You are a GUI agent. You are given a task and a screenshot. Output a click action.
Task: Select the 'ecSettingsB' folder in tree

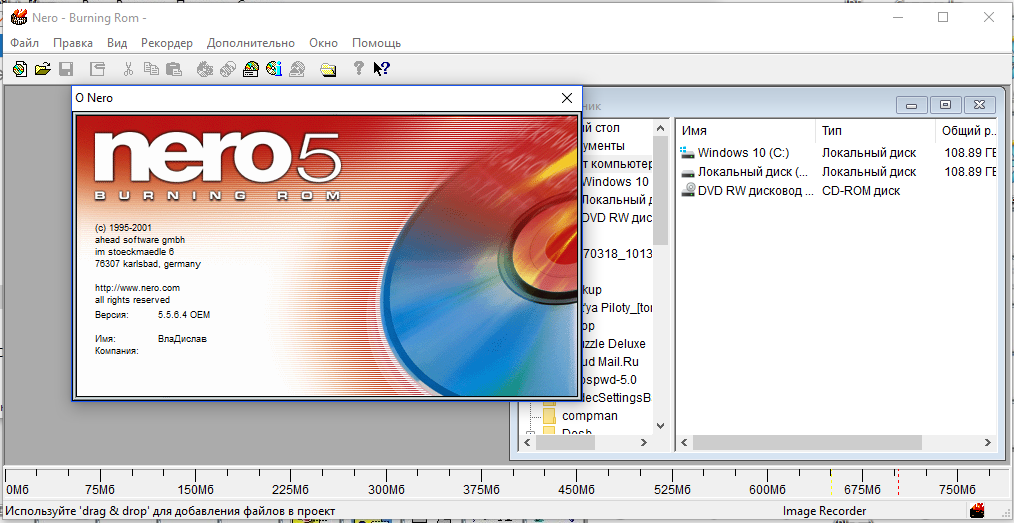tap(615, 398)
